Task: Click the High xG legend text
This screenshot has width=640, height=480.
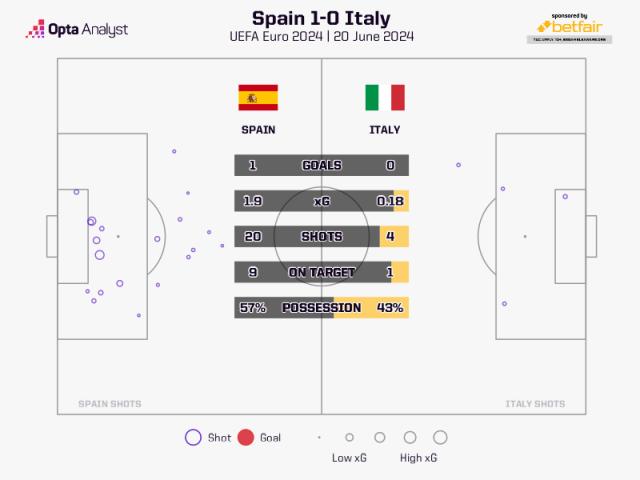Action: tap(417, 458)
